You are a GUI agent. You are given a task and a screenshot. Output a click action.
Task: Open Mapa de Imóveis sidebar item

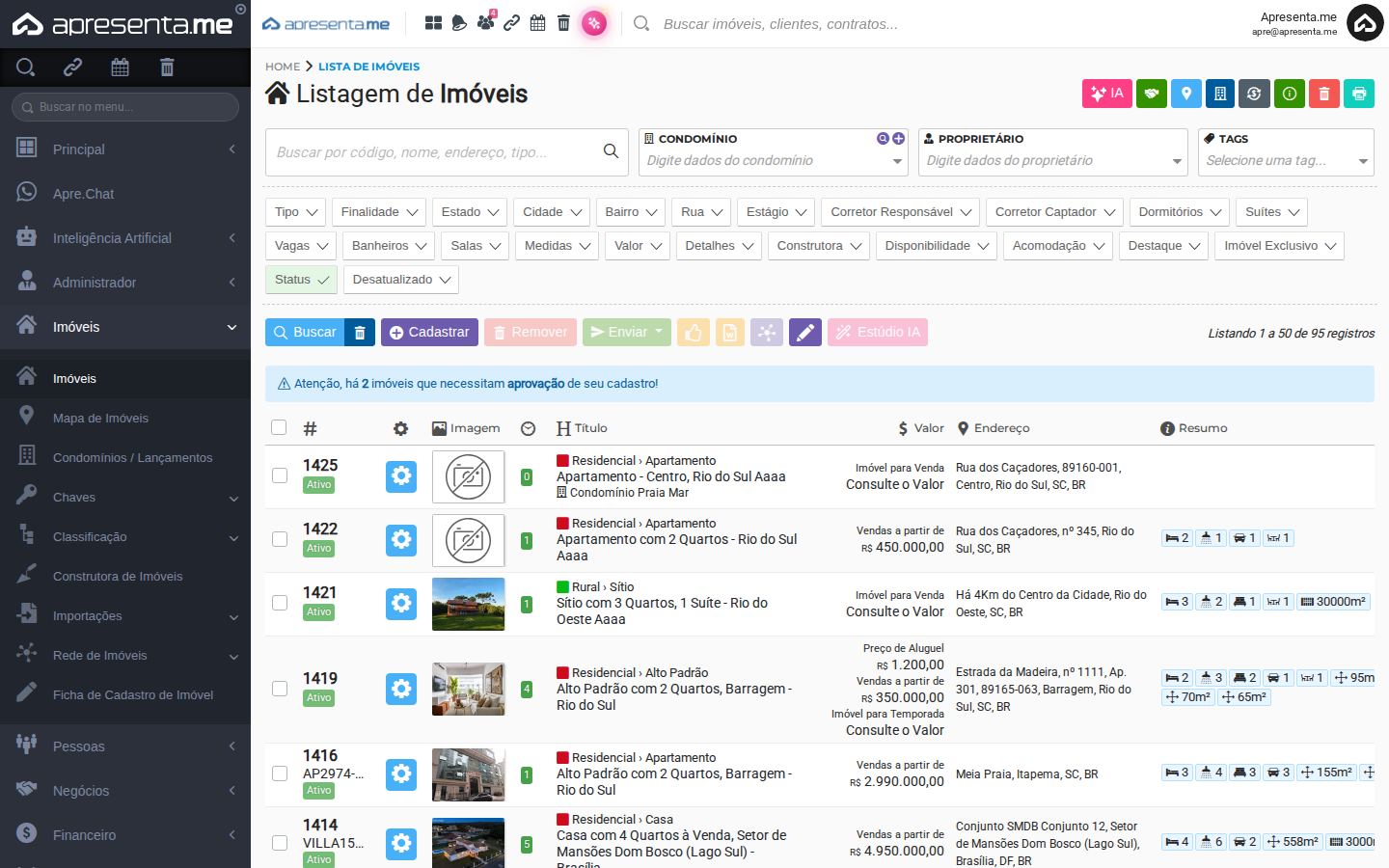125,418
